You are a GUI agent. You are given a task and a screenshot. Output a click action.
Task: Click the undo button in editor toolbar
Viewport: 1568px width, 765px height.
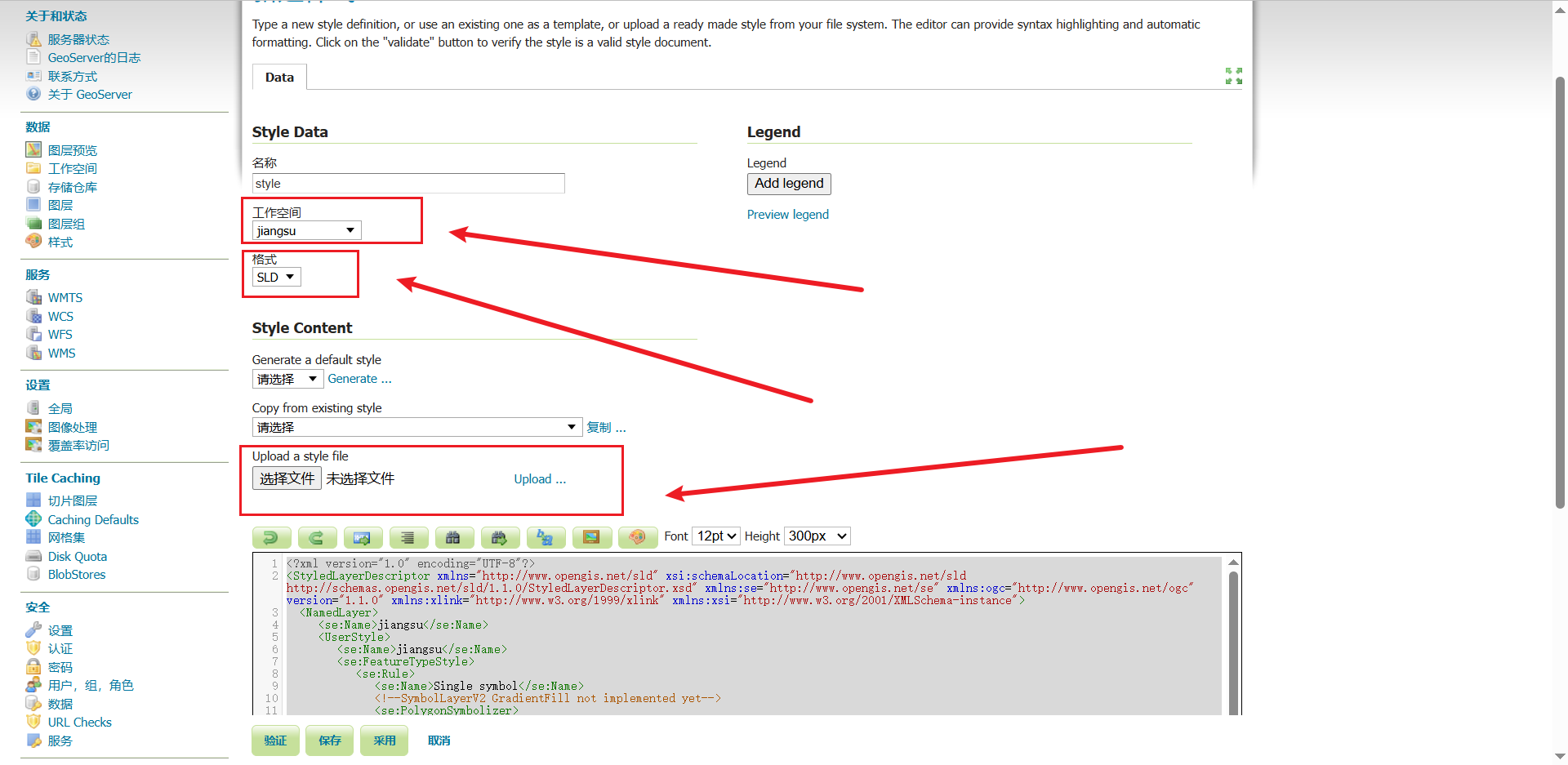click(x=271, y=536)
